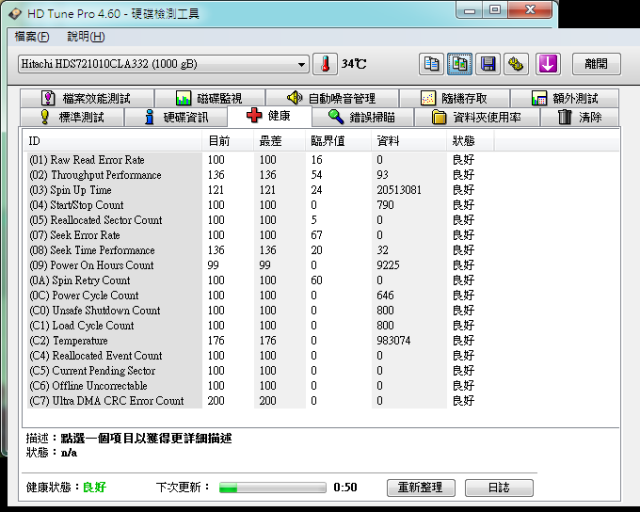Viewport: 640px width, 512px height.
Task: Switch to the 錯誤掃瞄 tab
Action: pyautogui.click(x=363, y=117)
